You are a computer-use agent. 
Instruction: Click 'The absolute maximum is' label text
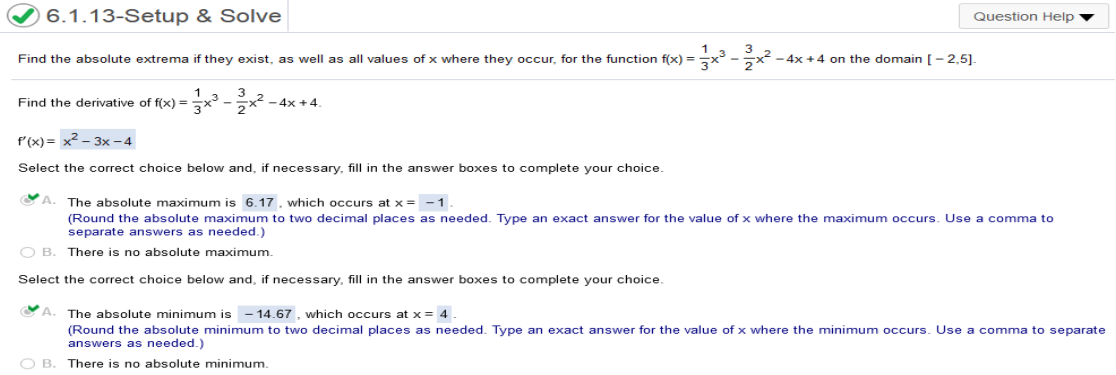152,203
